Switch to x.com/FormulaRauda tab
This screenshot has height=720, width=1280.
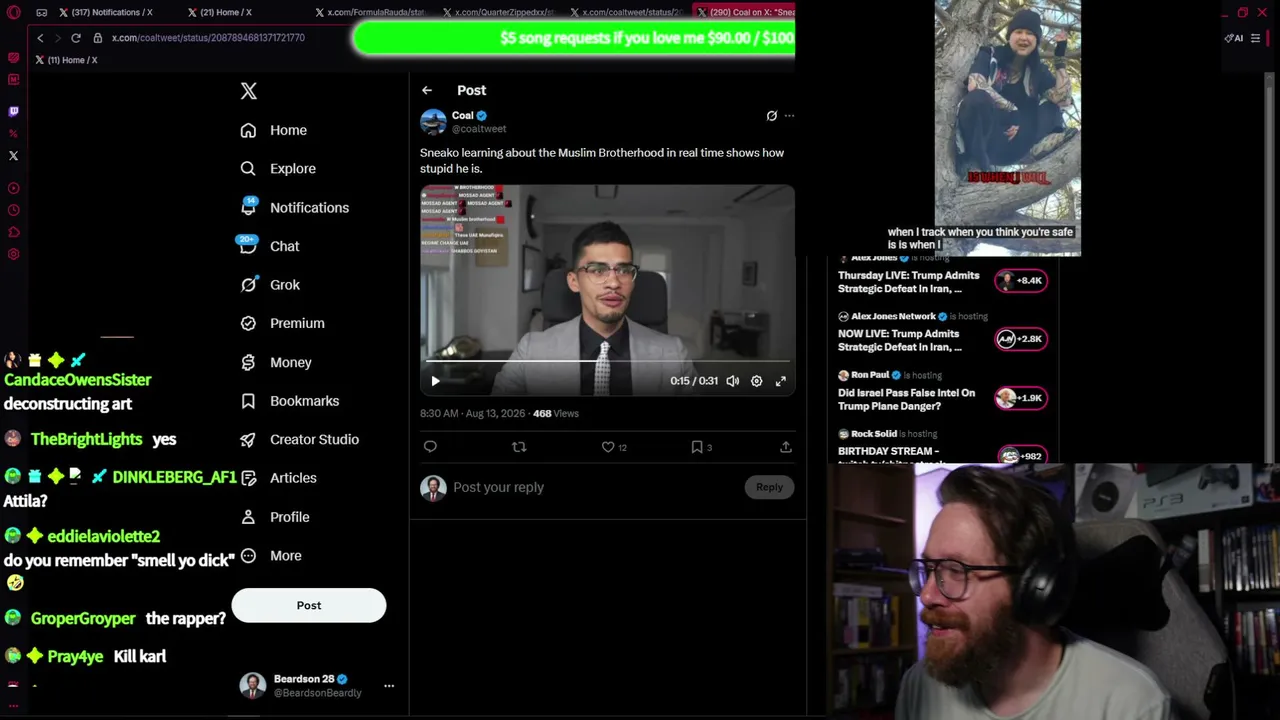370,13
